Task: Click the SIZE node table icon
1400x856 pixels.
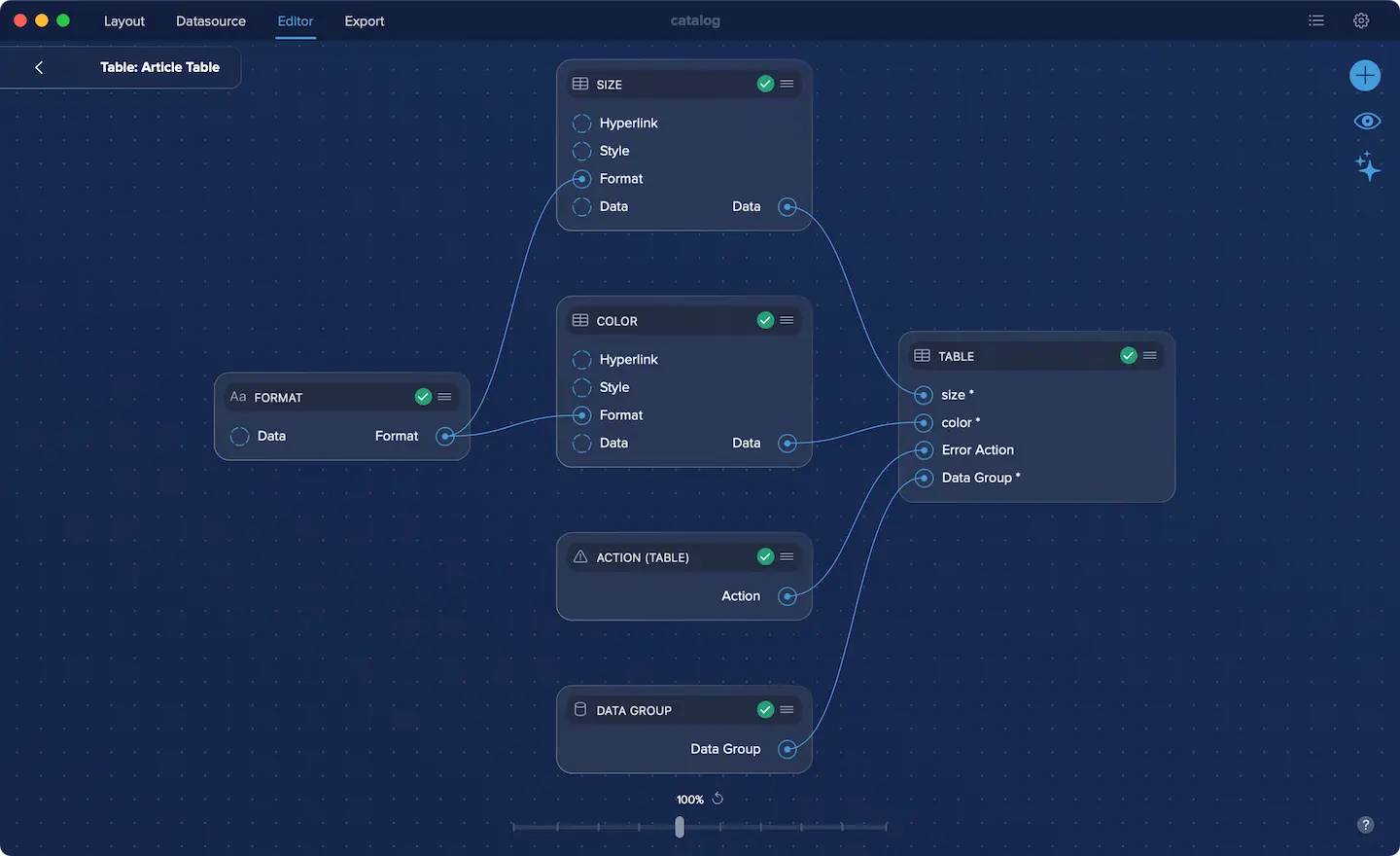Action: 580,84
